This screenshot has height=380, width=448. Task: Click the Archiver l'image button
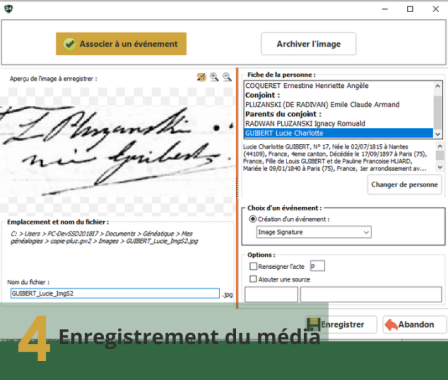tap(309, 44)
